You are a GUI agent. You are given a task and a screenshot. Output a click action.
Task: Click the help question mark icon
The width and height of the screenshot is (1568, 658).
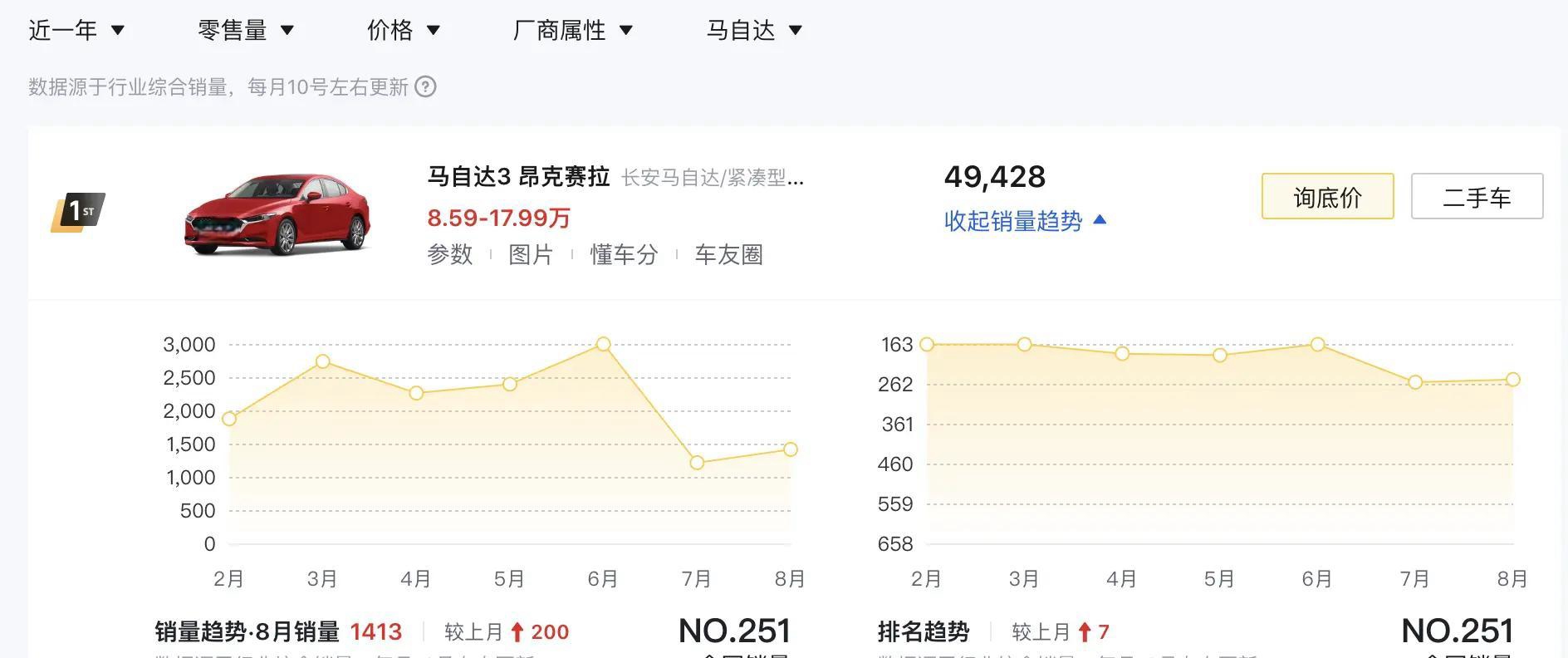pos(425,86)
